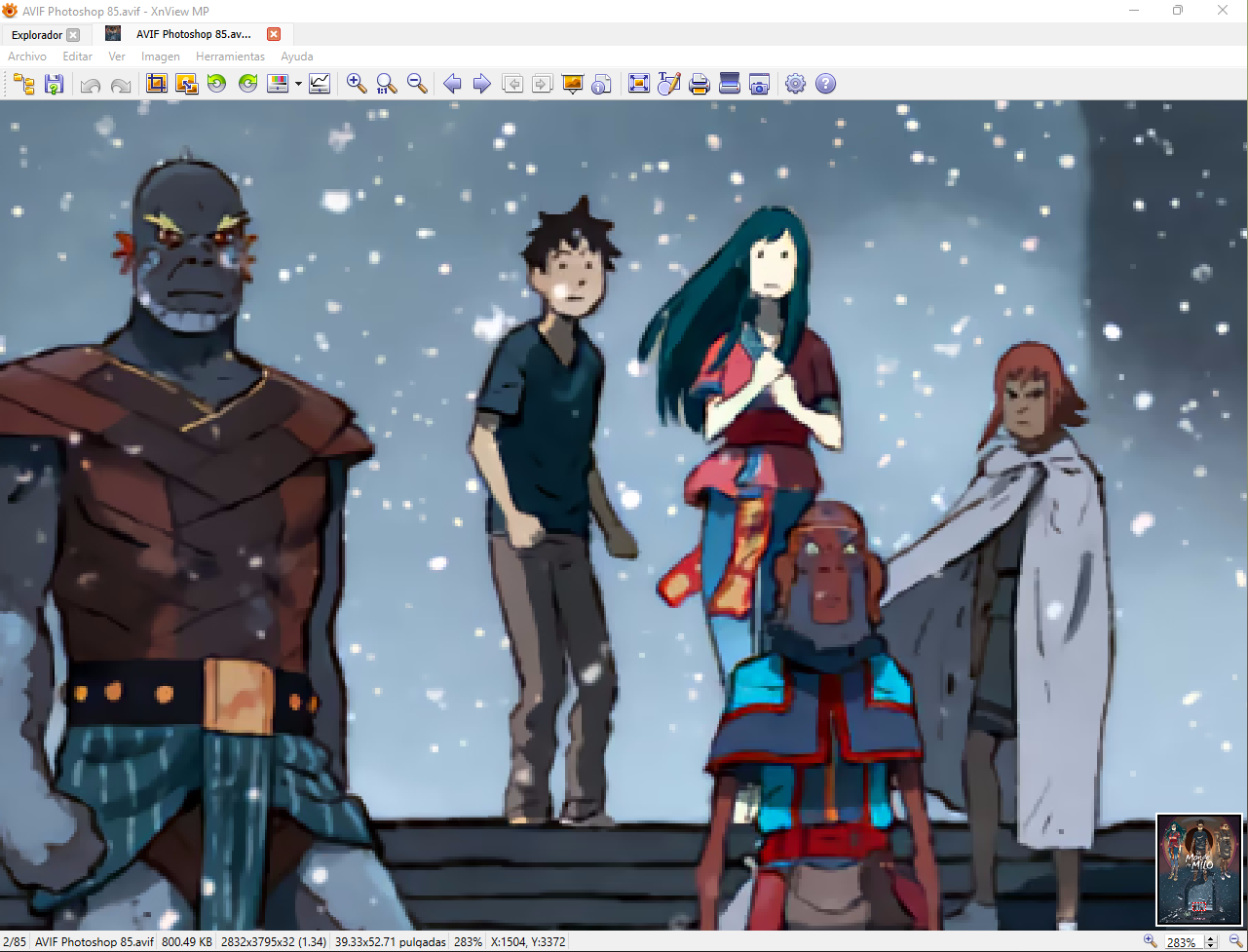Select the Crop tool

156,84
